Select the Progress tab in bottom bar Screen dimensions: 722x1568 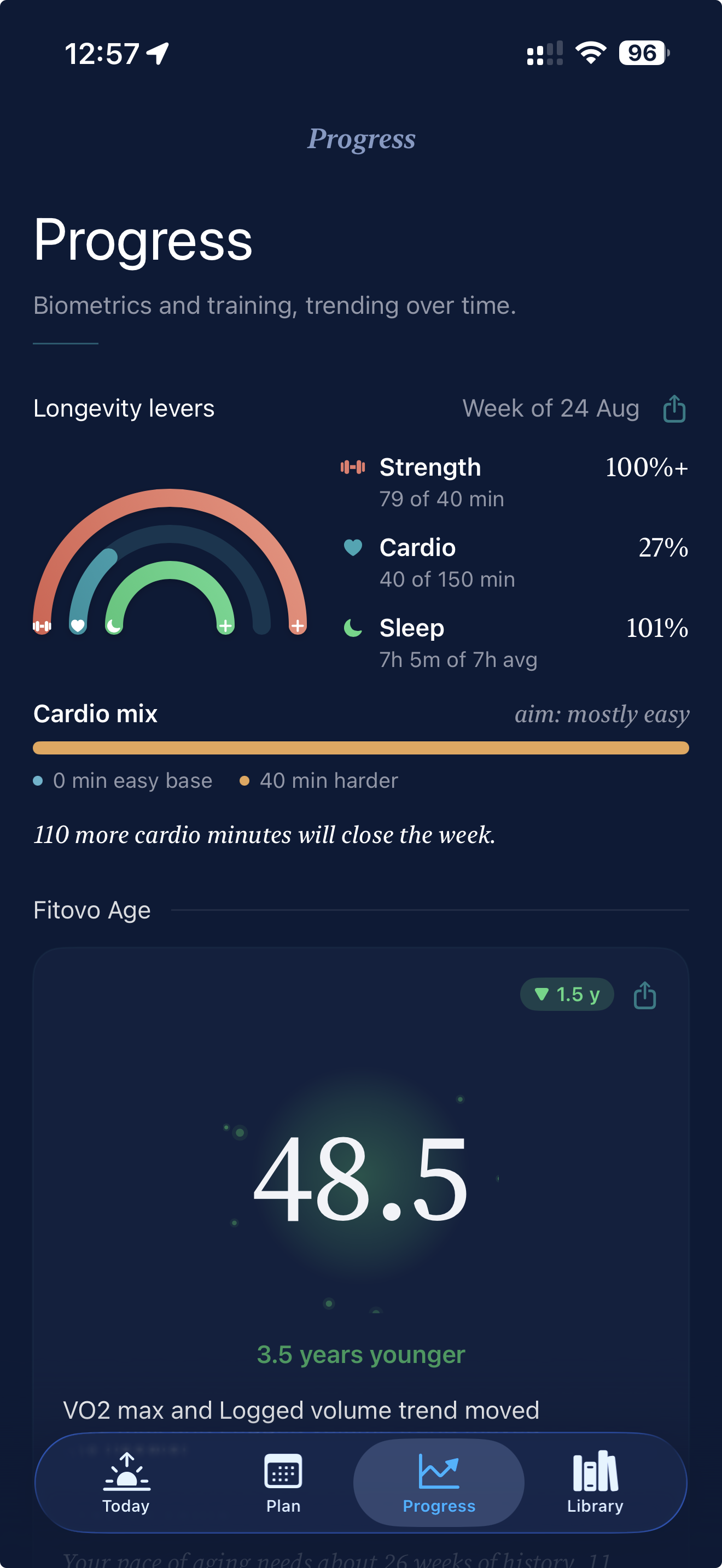(x=439, y=1483)
